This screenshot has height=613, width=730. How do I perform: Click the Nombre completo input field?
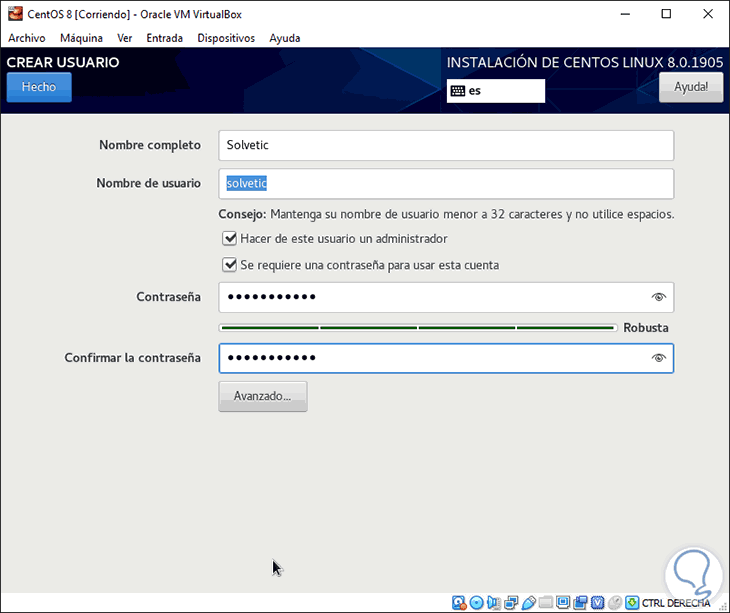pos(446,145)
